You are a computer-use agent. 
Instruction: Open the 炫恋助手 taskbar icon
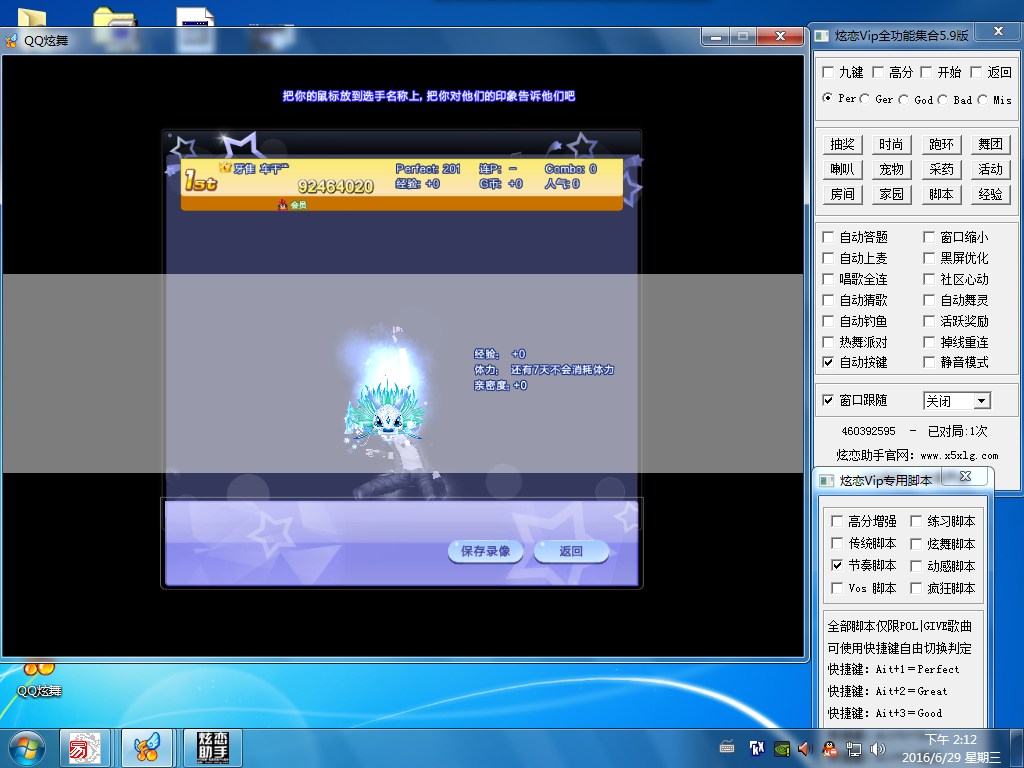[x=213, y=748]
